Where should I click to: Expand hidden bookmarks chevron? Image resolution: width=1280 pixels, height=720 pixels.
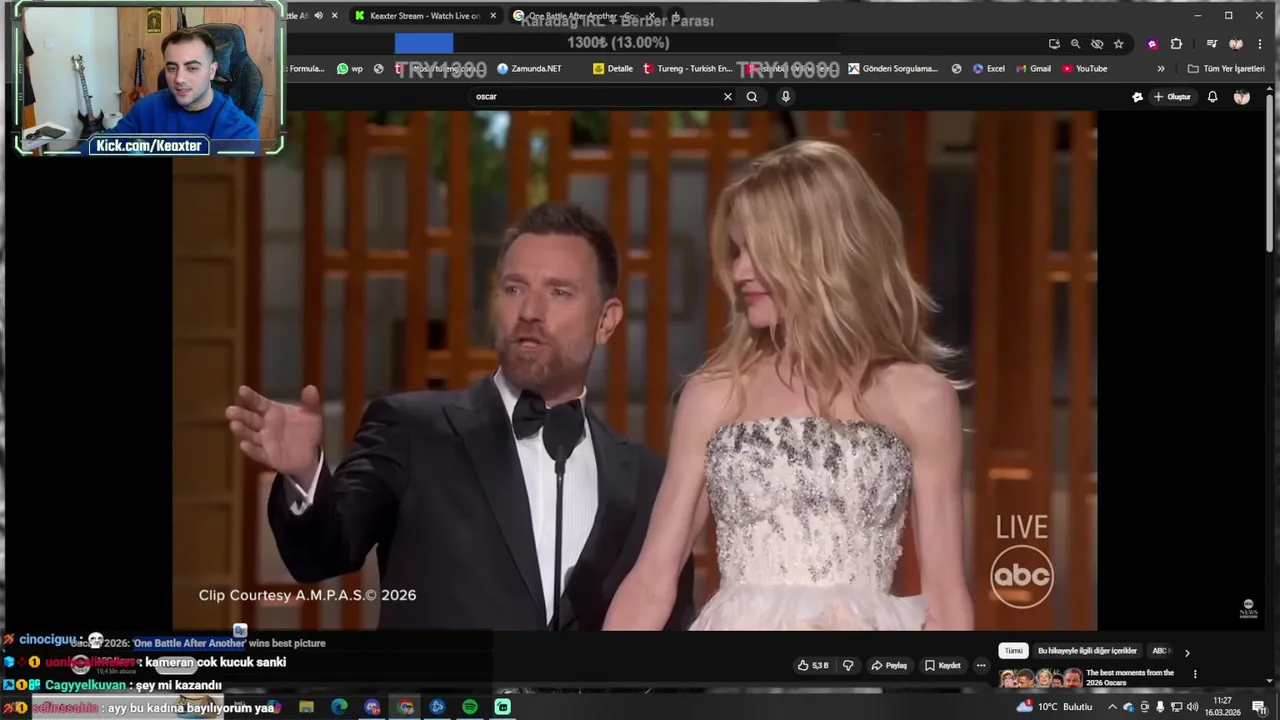(1161, 69)
